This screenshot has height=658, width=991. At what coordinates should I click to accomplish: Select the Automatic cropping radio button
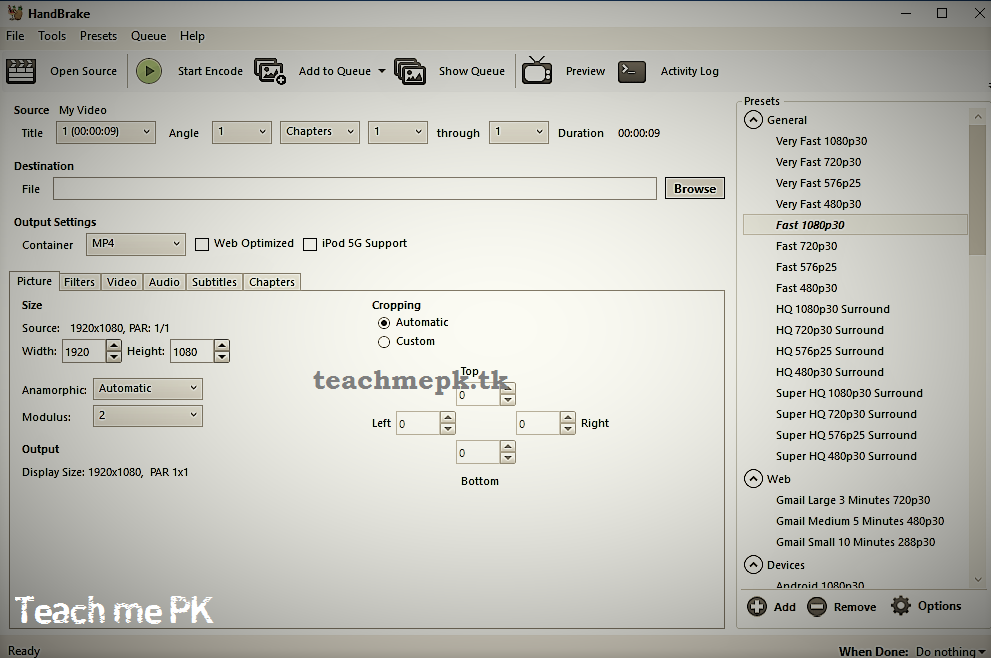(384, 323)
